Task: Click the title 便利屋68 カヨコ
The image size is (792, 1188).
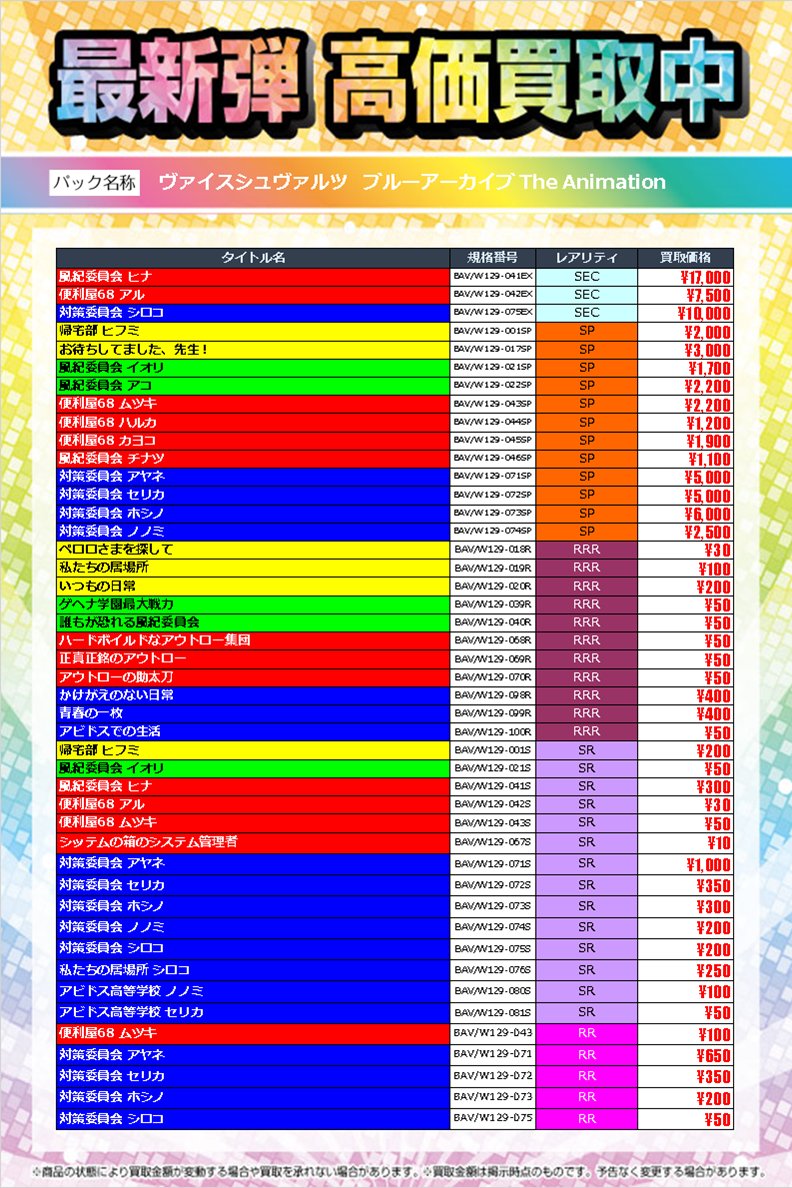Action: 108,440
